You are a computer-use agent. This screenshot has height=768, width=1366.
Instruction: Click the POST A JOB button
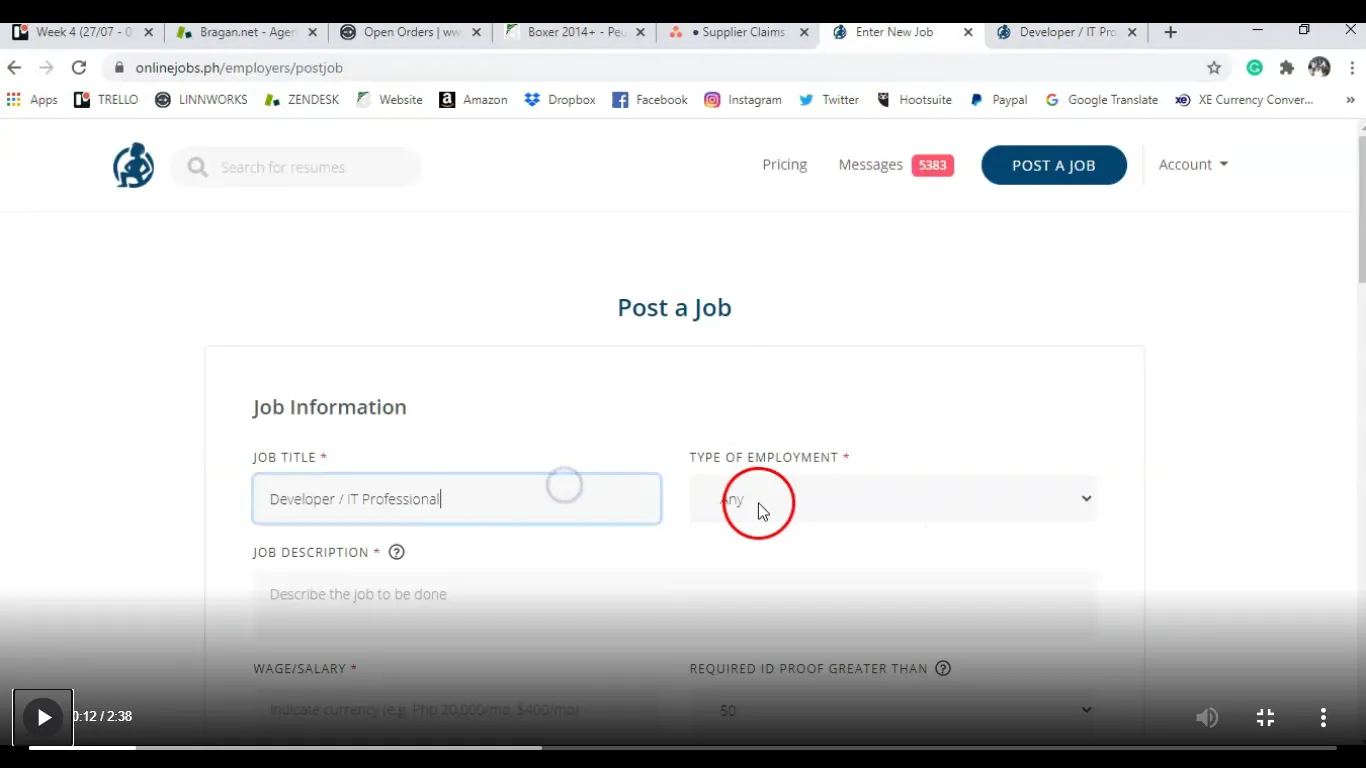point(1054,165)
